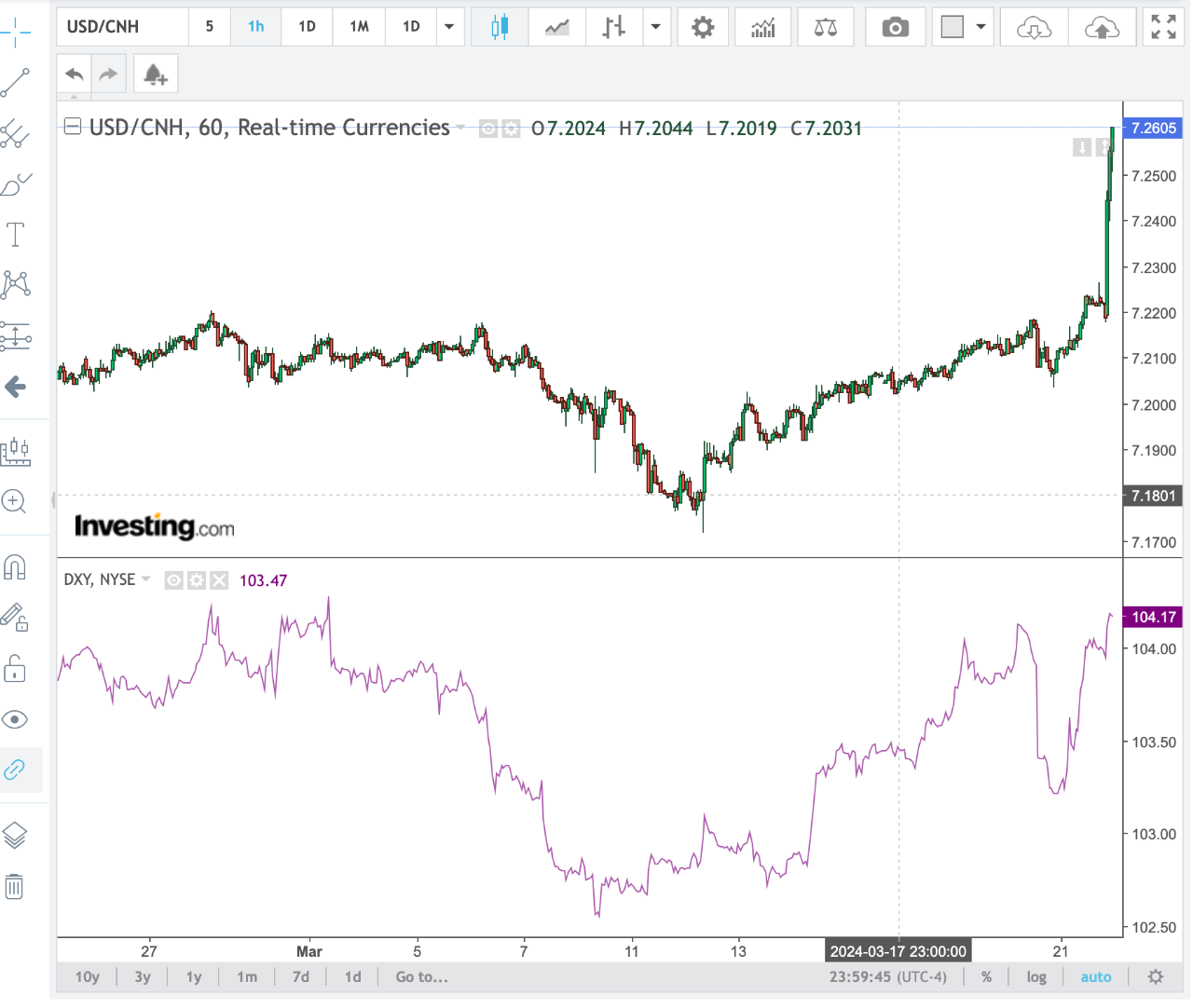Image resolution: width=1193 pixels, height=1008 pixels.
Task: Select the trend line drawing tool
Action: click(x=16, y=83)
